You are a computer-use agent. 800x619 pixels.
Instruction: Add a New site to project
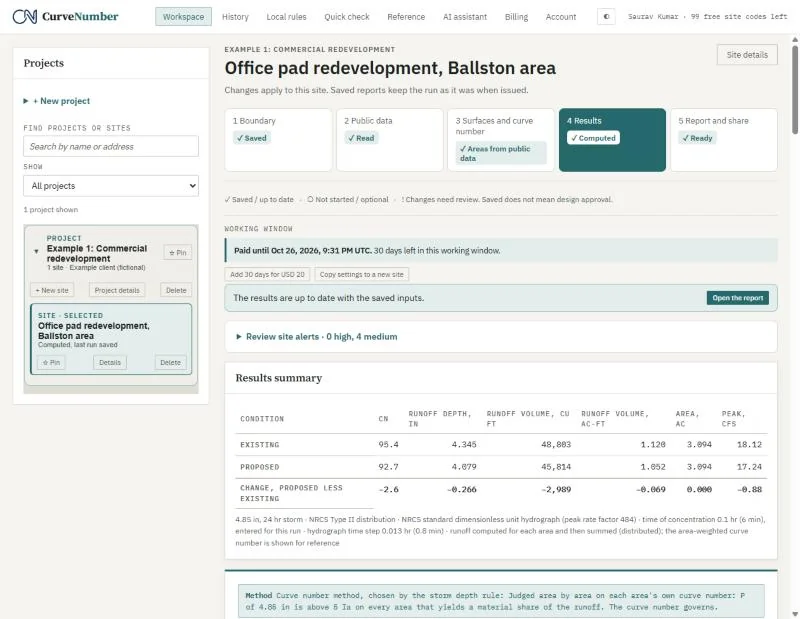[x=52, y=290]
